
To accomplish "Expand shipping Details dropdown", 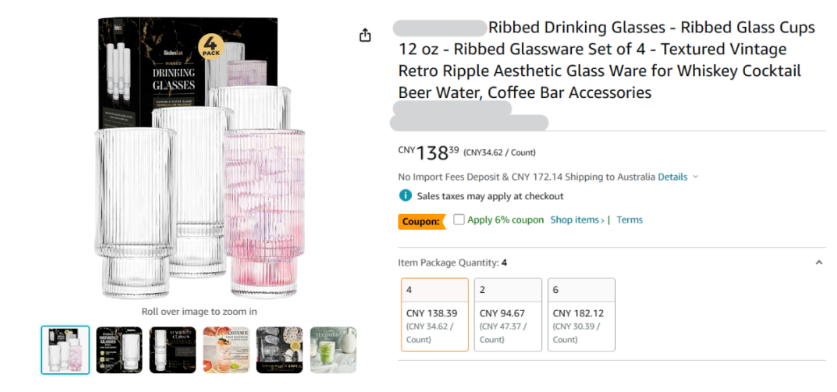I will 677,177.
